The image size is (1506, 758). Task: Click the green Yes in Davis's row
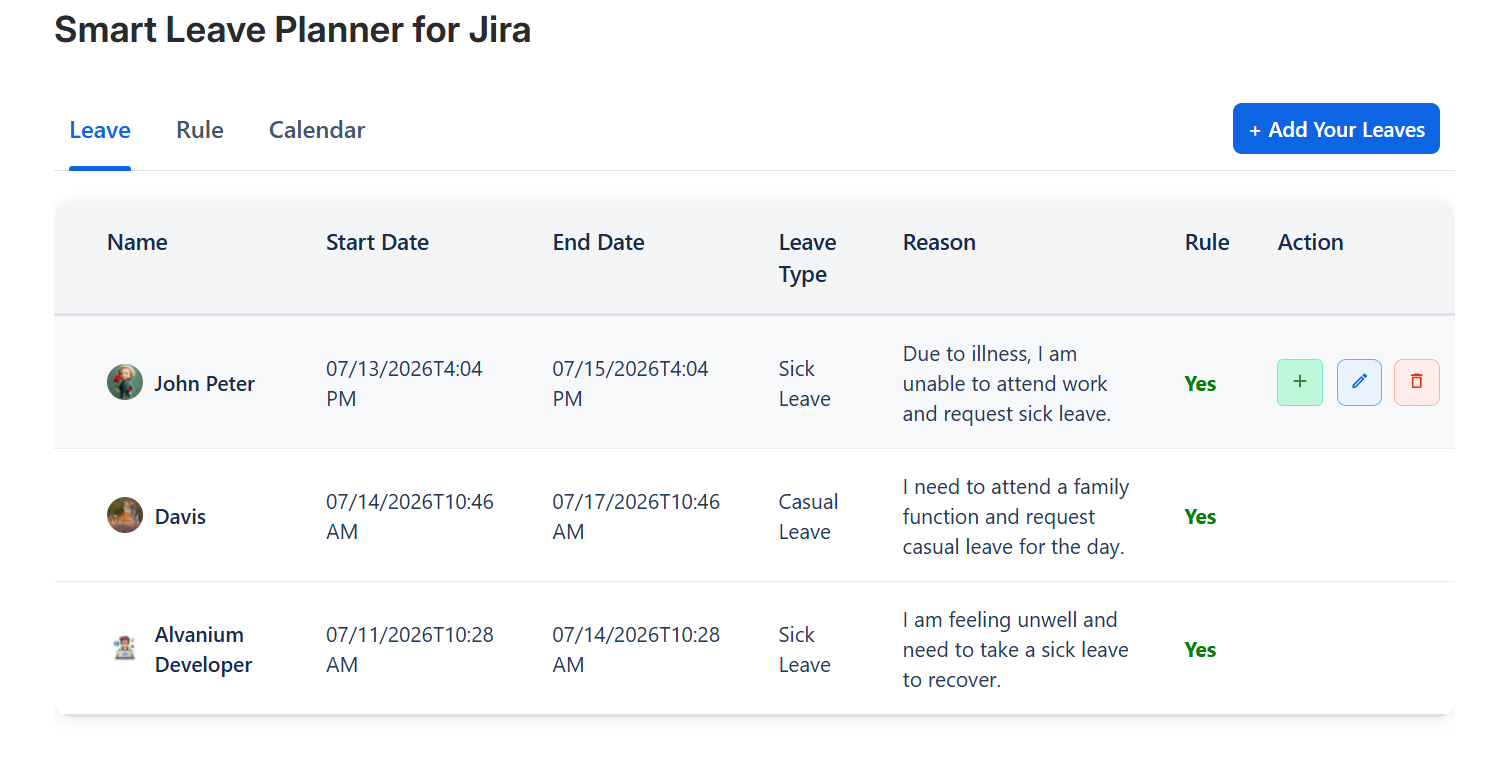click(x=1200, y=517)
